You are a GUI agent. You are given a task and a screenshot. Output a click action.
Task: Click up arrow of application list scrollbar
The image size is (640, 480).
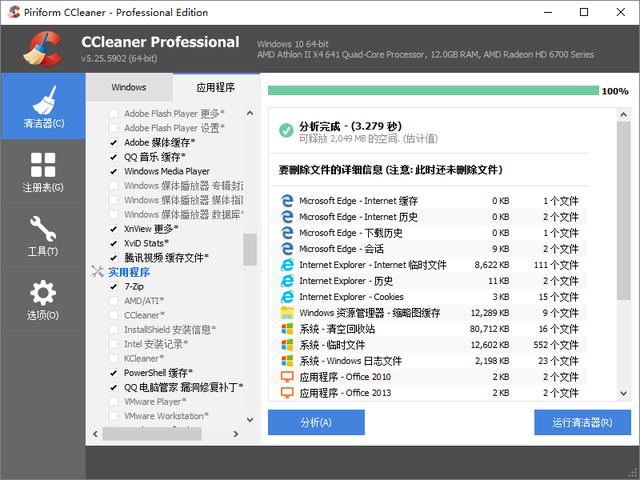point(250,113)
